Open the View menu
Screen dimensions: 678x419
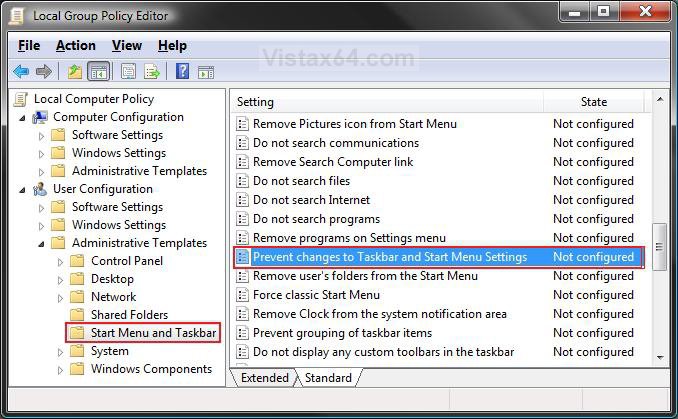[127, 45]
